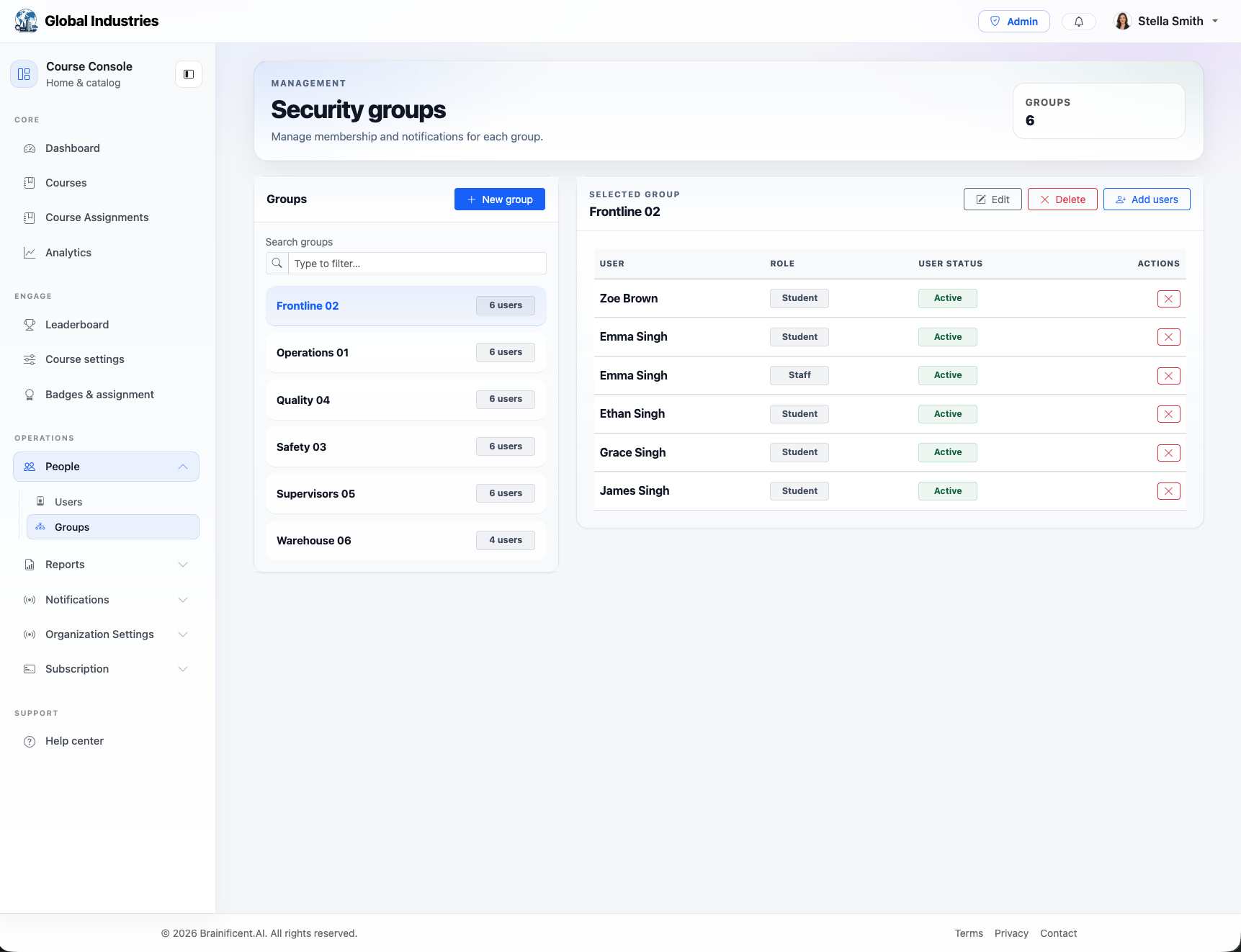Remove James Singh from the group
The height and width of the screenshot is (952, 1241).
click(x=1168, y=491)
